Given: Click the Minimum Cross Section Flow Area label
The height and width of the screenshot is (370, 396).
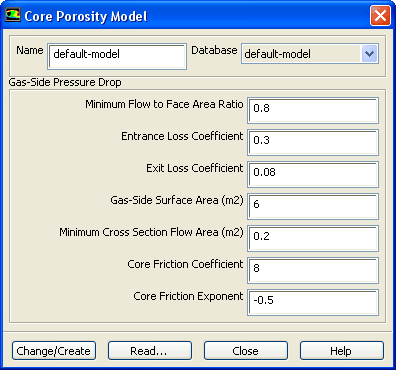Looking at the screenshot, I should (x=151, y=232).
